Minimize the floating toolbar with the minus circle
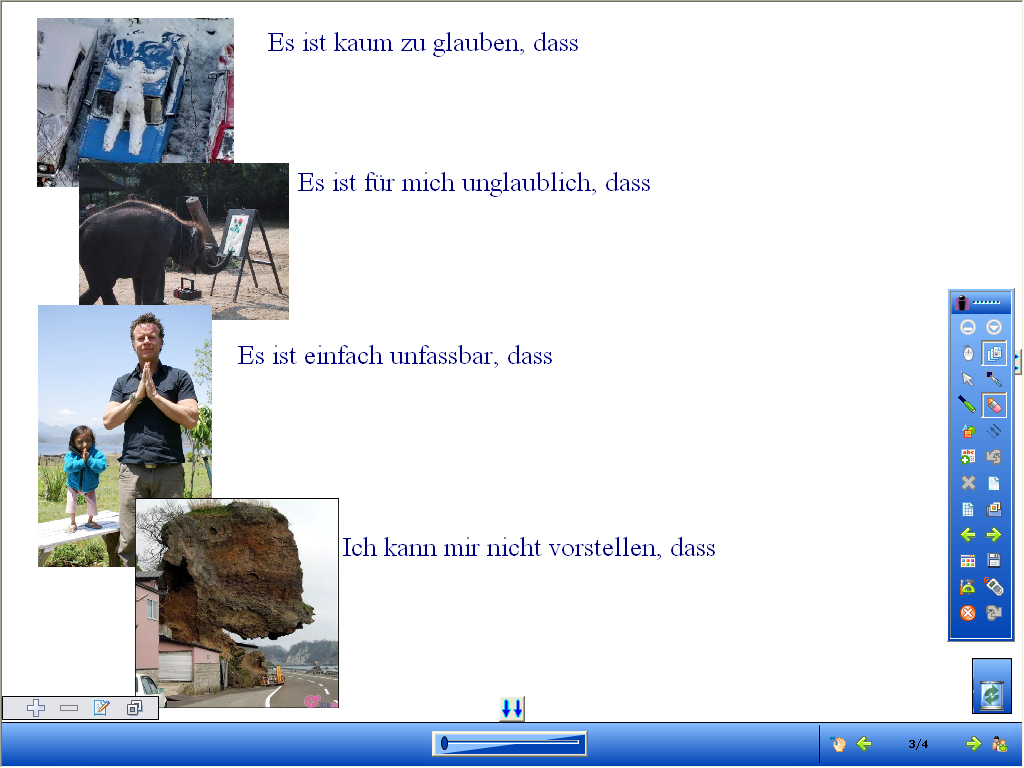This screenshot has height=768, width=1024. tap(968, 327)
